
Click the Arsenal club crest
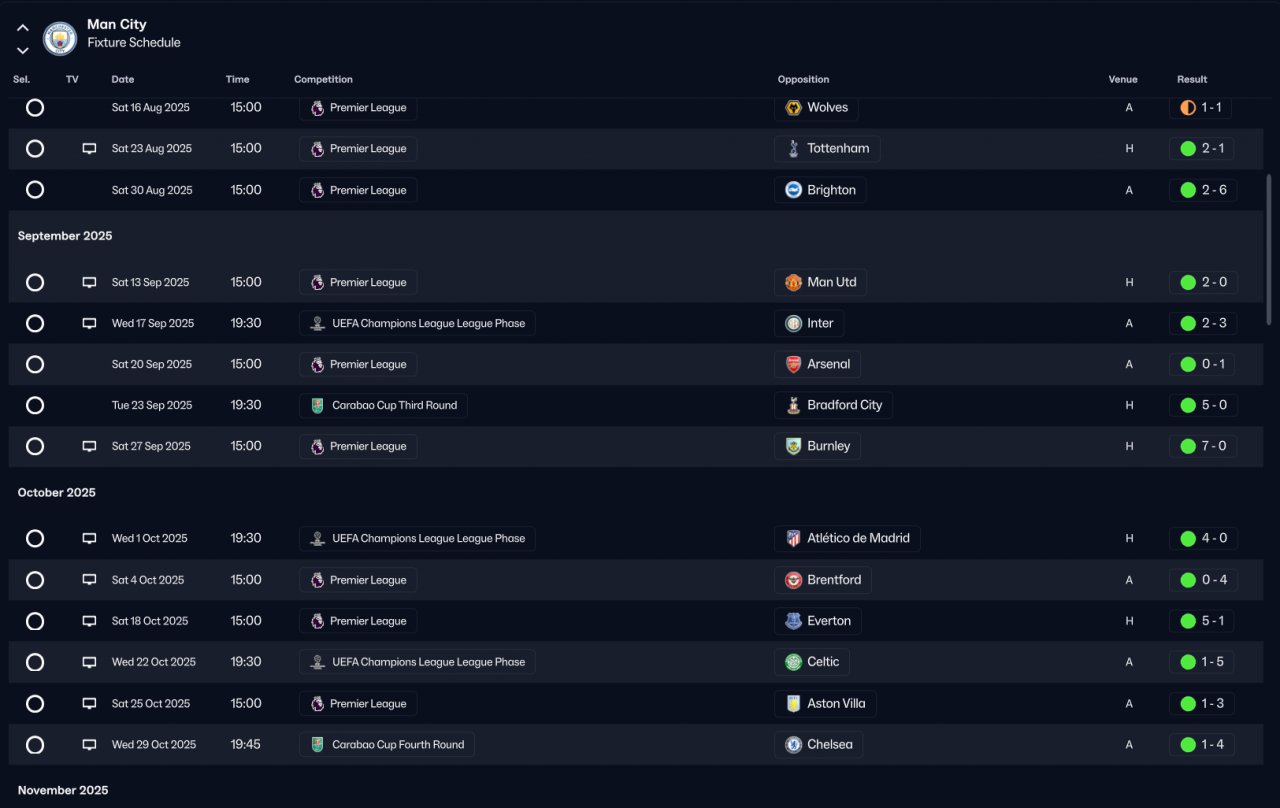click(793, 364)
